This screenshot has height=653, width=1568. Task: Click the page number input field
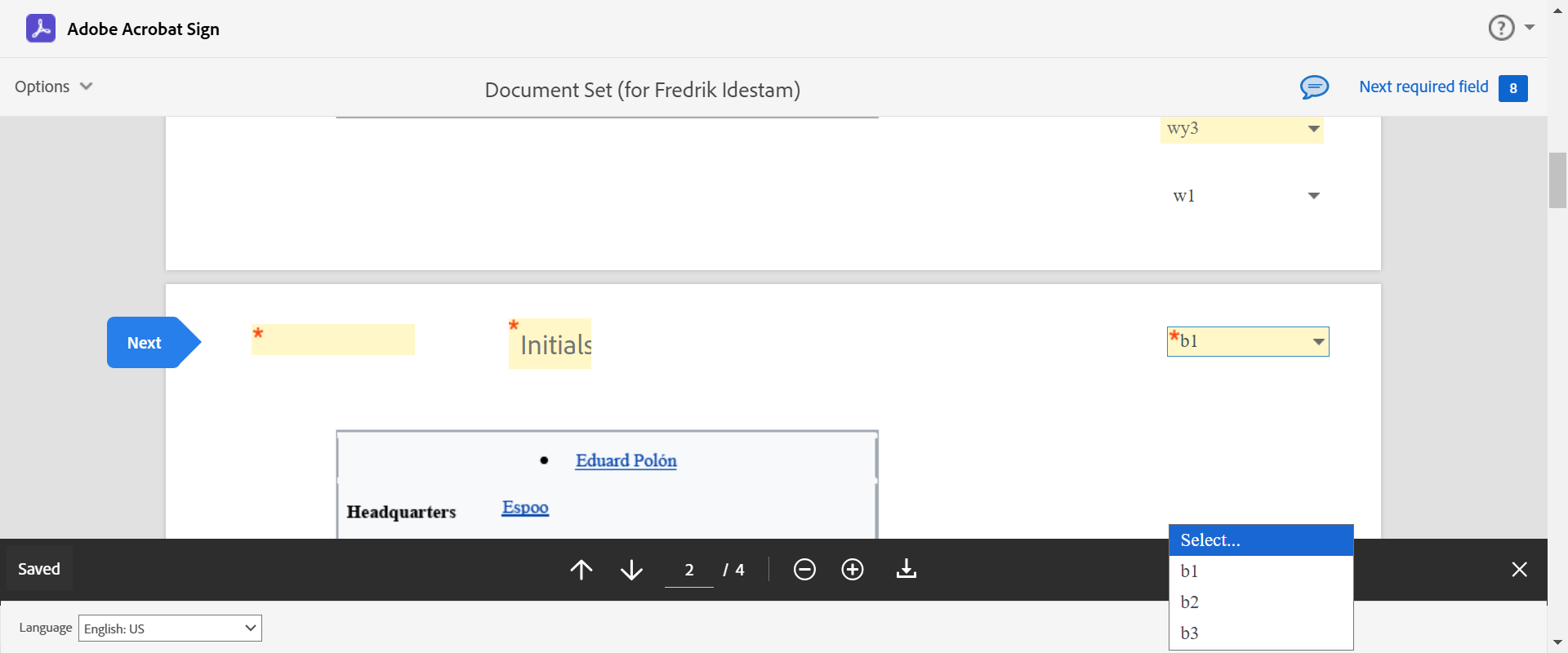tap(689, 570)
